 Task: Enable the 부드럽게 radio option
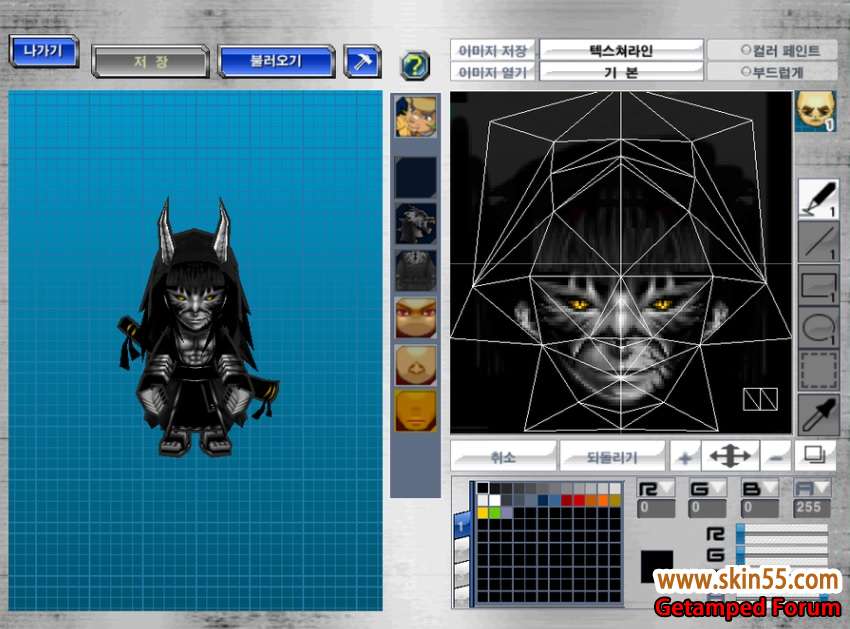coord(746,71)
